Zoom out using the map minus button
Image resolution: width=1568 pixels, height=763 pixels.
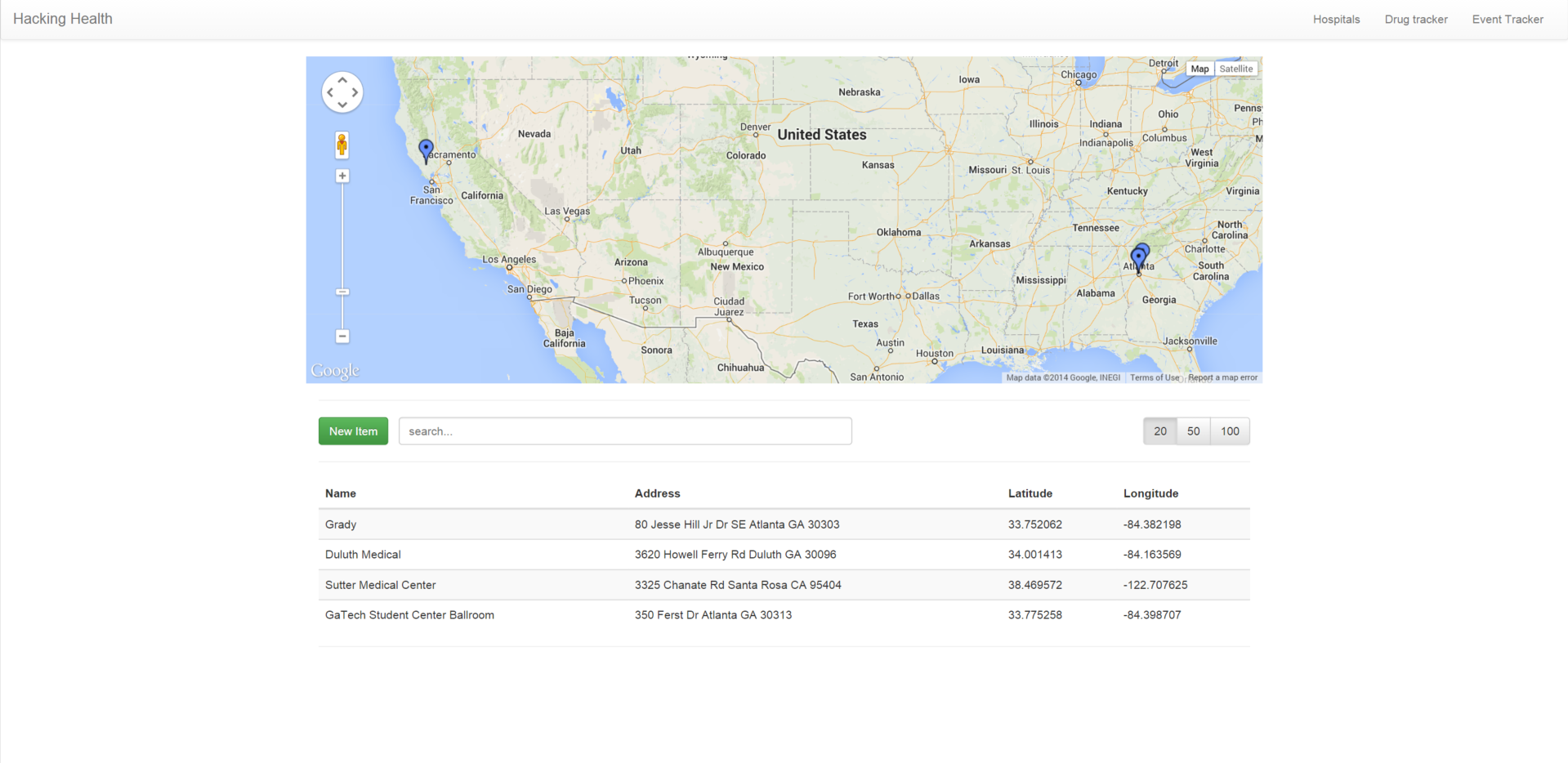[x=342, y=337]
